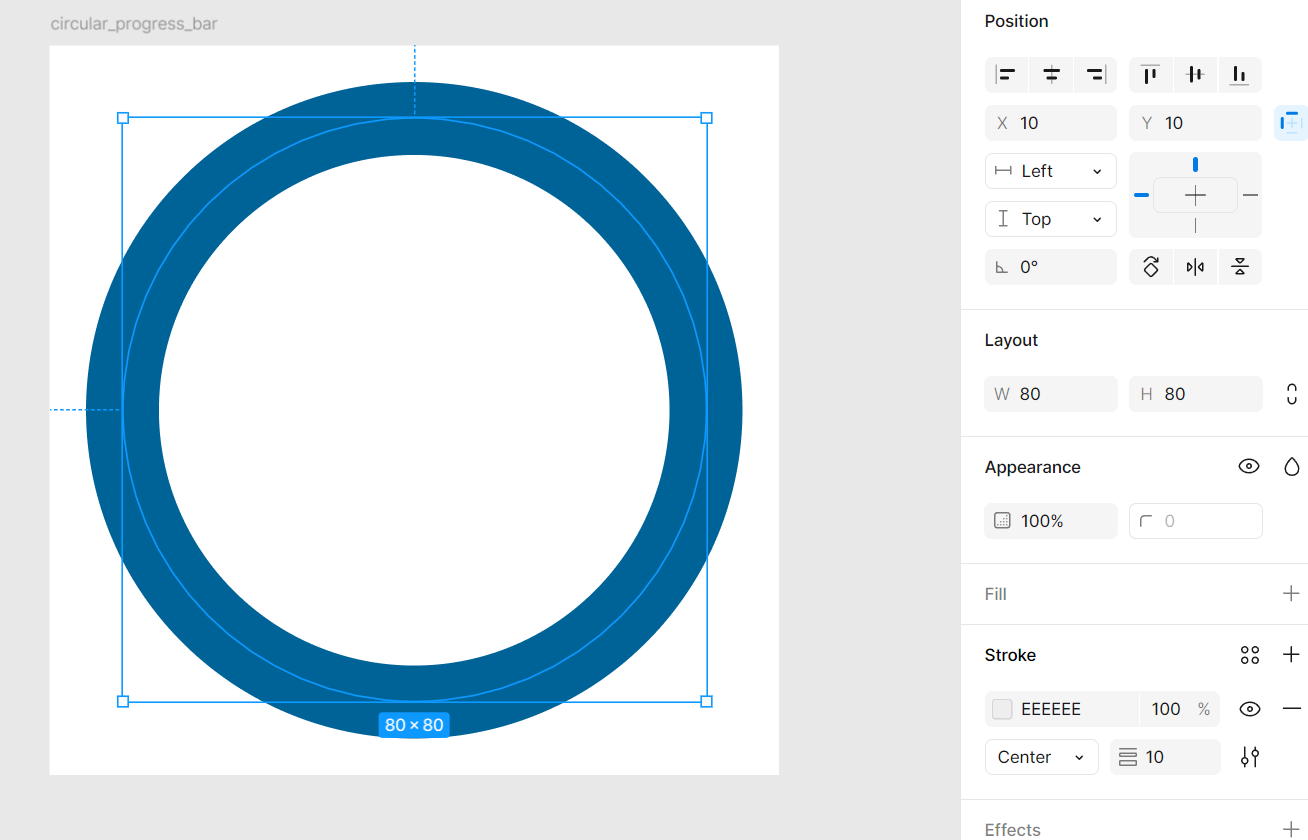Rotate the shape 90 degrees
Screen dimensions: 1308x840
1151,266
